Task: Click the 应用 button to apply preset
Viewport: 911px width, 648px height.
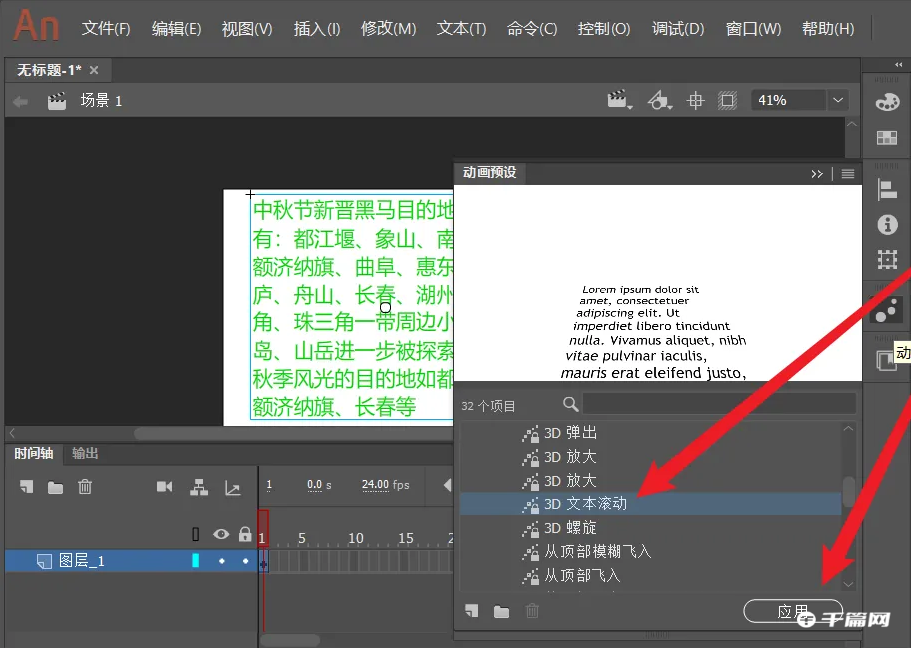Action: pyautogui.click(x=791, y=610)
